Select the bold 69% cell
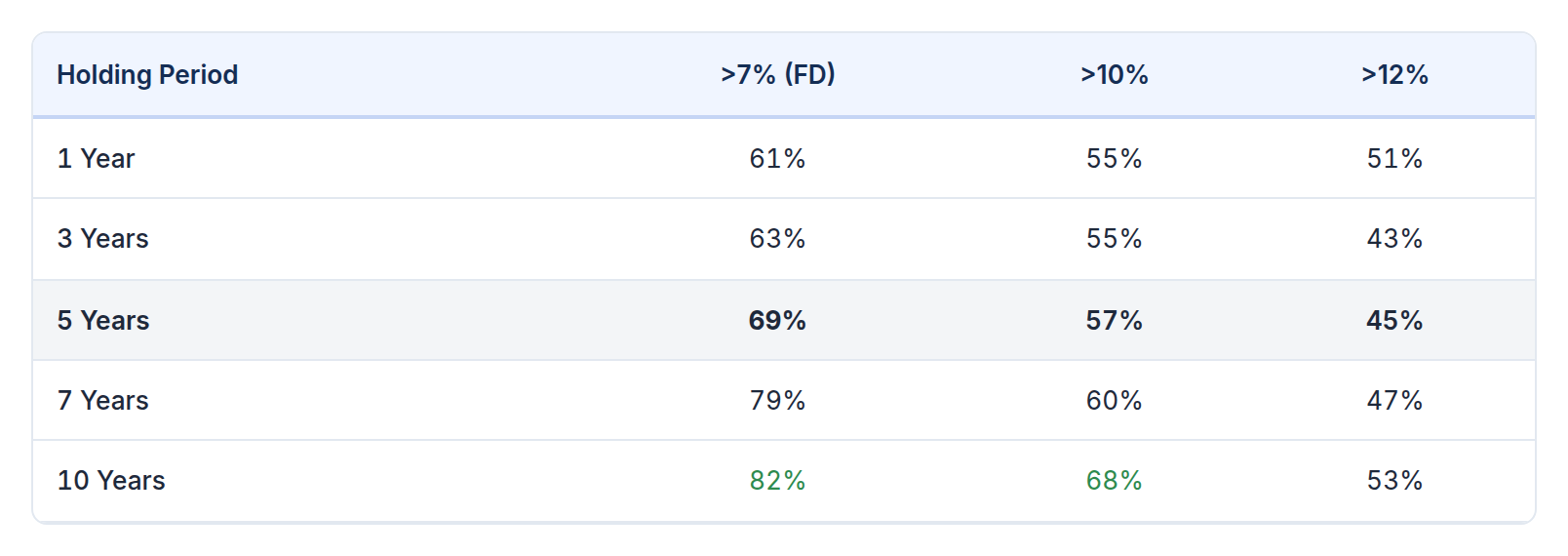Viewport: 1568px width, 556px height. tap(777, 321)
